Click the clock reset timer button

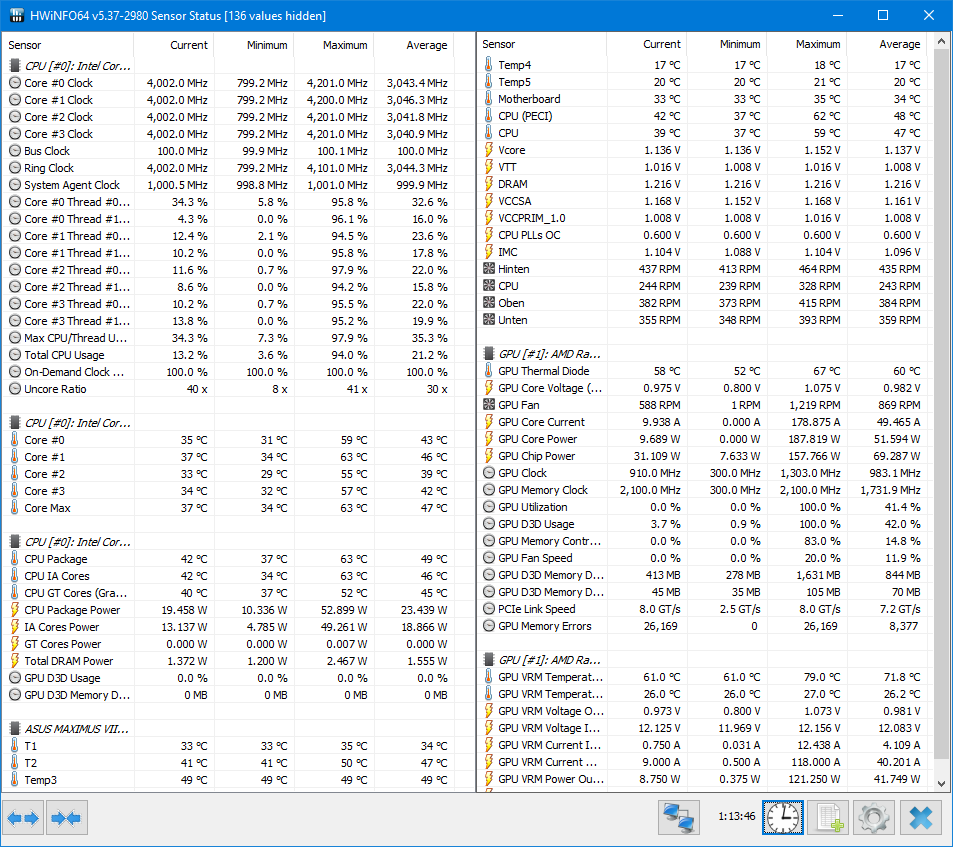783,819
